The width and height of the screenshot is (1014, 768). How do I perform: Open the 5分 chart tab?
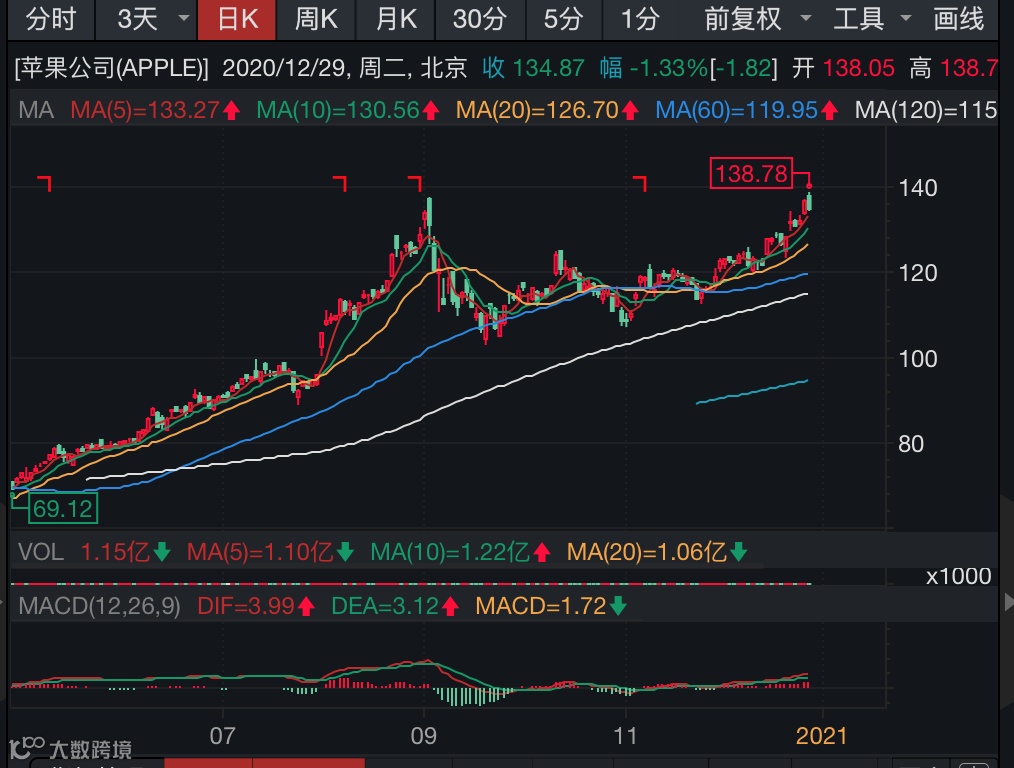click(563, 19)
